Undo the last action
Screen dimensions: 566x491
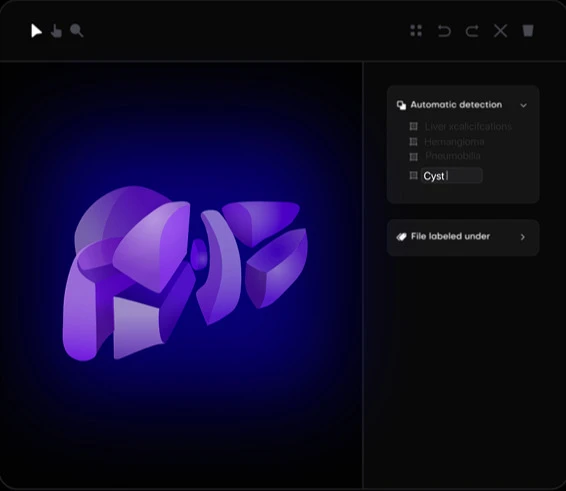tap(444, 31)
